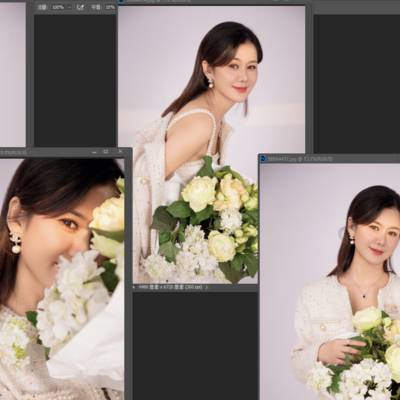Minimize the bottom-left close-up portrait window
Viewport: 400px width, 400px height.
(x=95, y=152)
